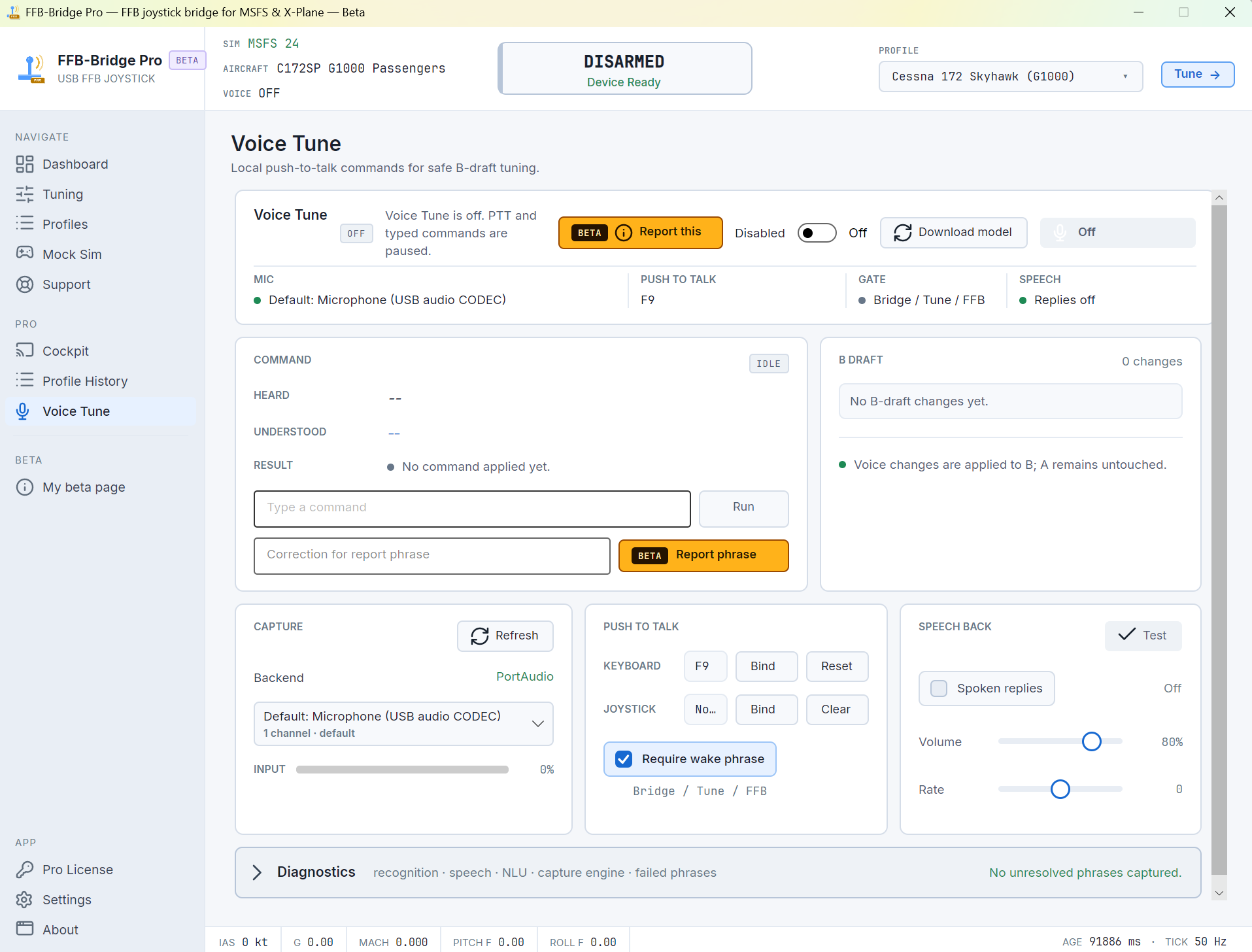Focus the Type a command field
Screen dimensions: 1252x952
472,508
